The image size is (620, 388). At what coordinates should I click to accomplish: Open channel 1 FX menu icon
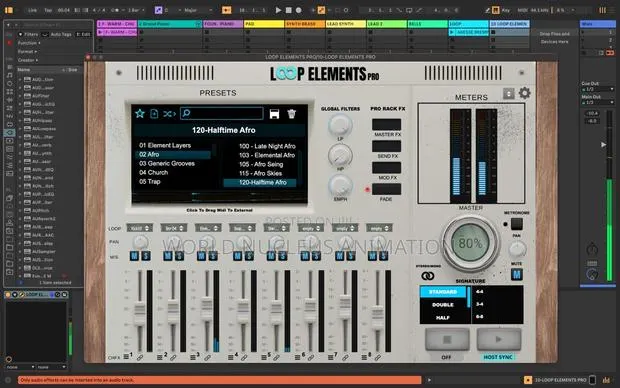(x=126, y=357)
